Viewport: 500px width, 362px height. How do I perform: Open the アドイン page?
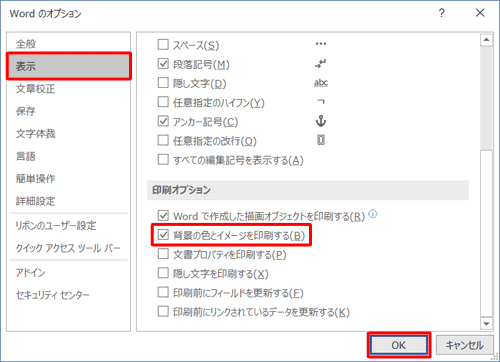(30, 273)
